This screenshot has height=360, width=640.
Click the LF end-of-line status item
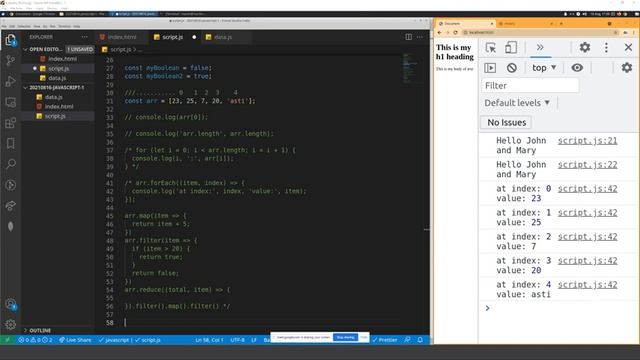click(253, 340)
